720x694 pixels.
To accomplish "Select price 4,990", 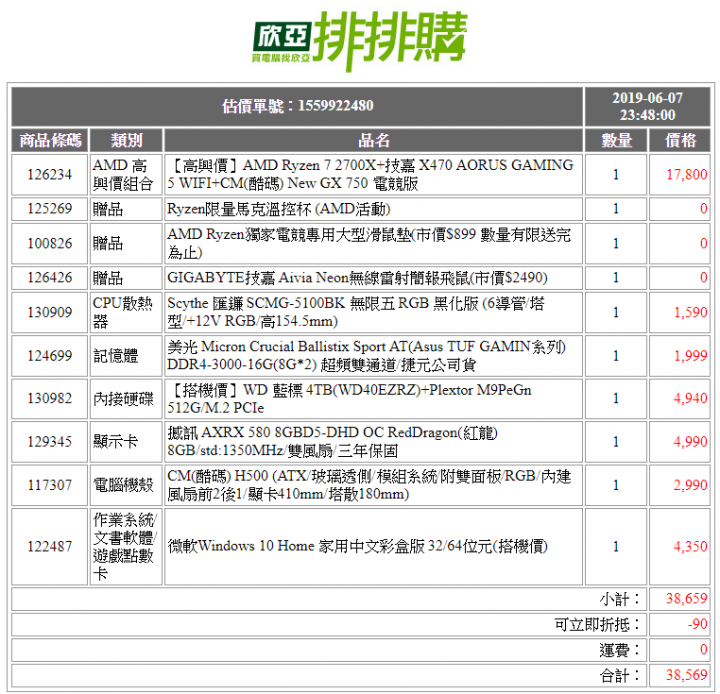I will [691, 441].
